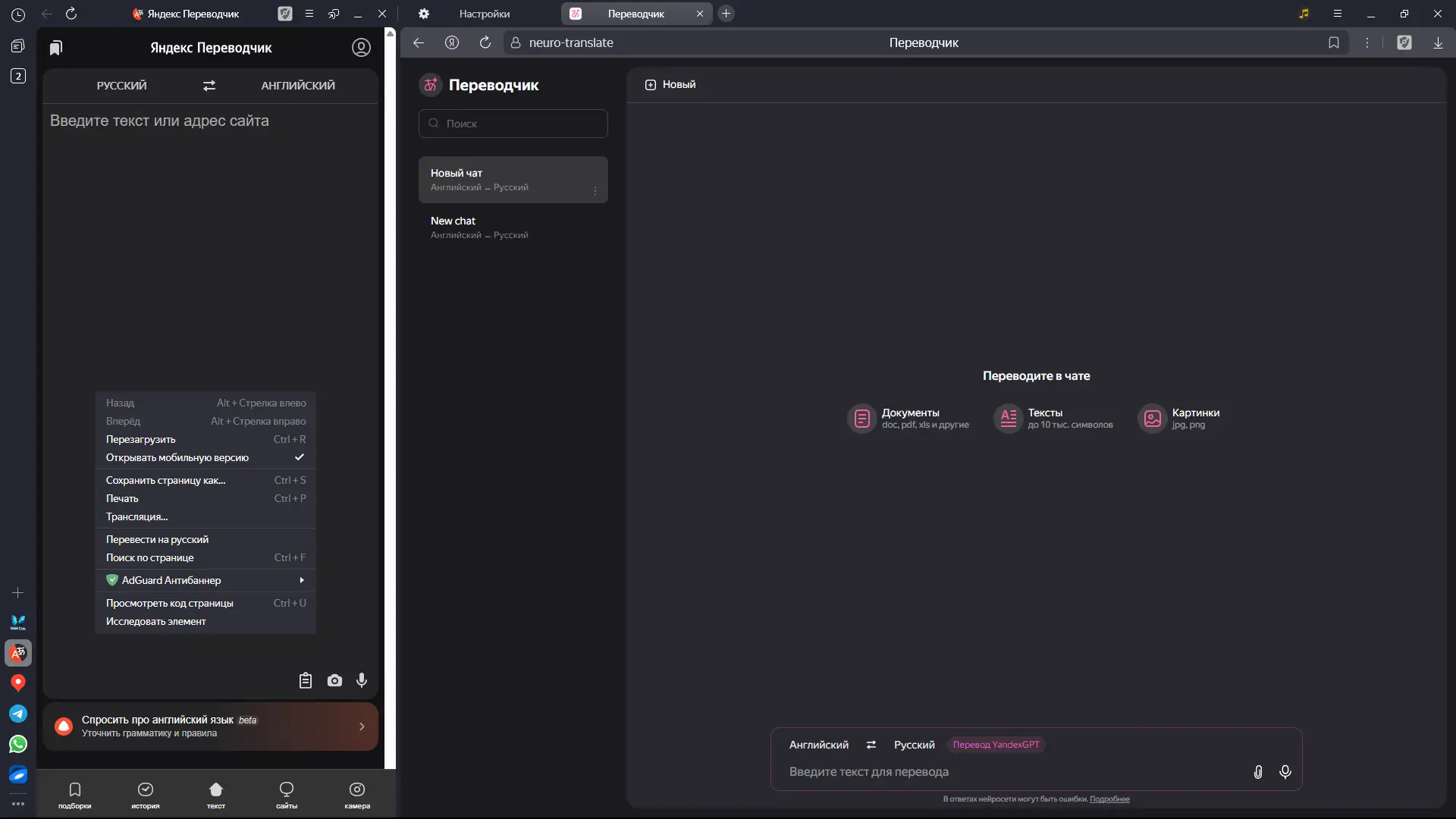This screenshot has height=819, width=1456.
Task: Select 'Перевести на русский' menu entry
Action: point(157,540)
